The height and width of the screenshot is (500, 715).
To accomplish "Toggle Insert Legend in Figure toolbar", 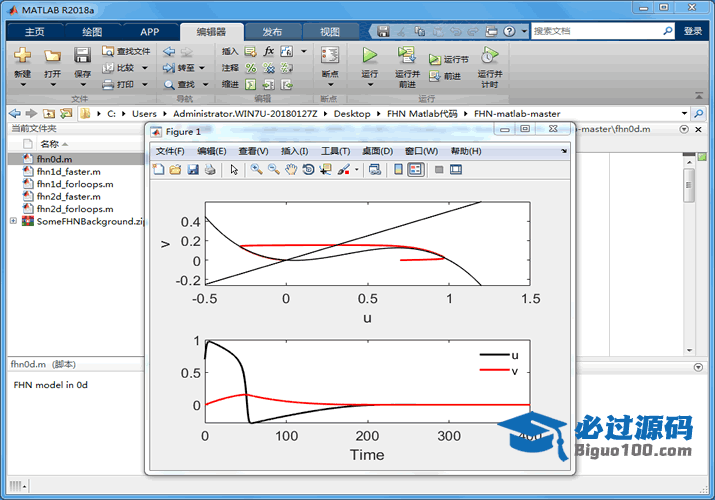I will 415,170.
